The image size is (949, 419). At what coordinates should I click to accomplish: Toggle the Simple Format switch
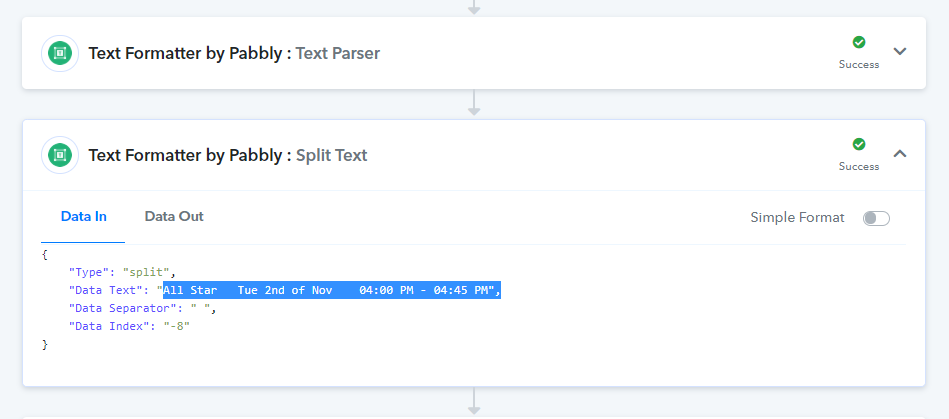pyautogui.click(x=876, y=218)
